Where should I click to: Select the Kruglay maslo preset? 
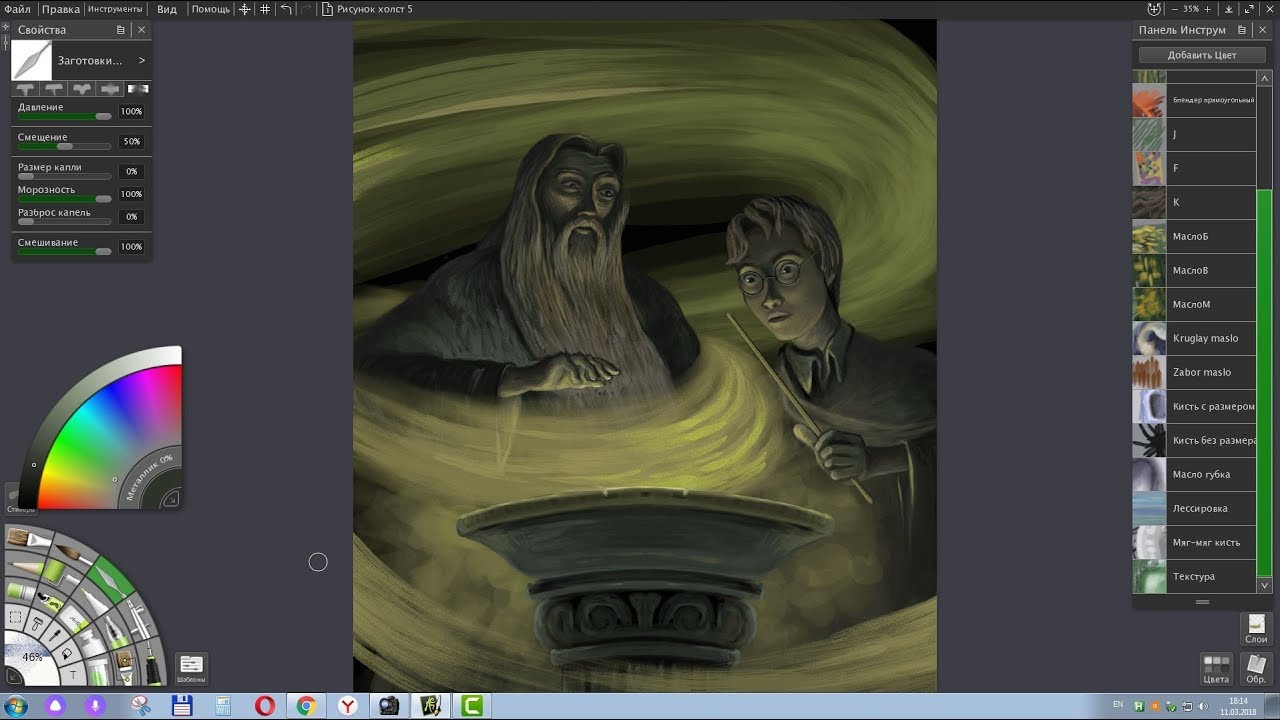coord(1194,338)
